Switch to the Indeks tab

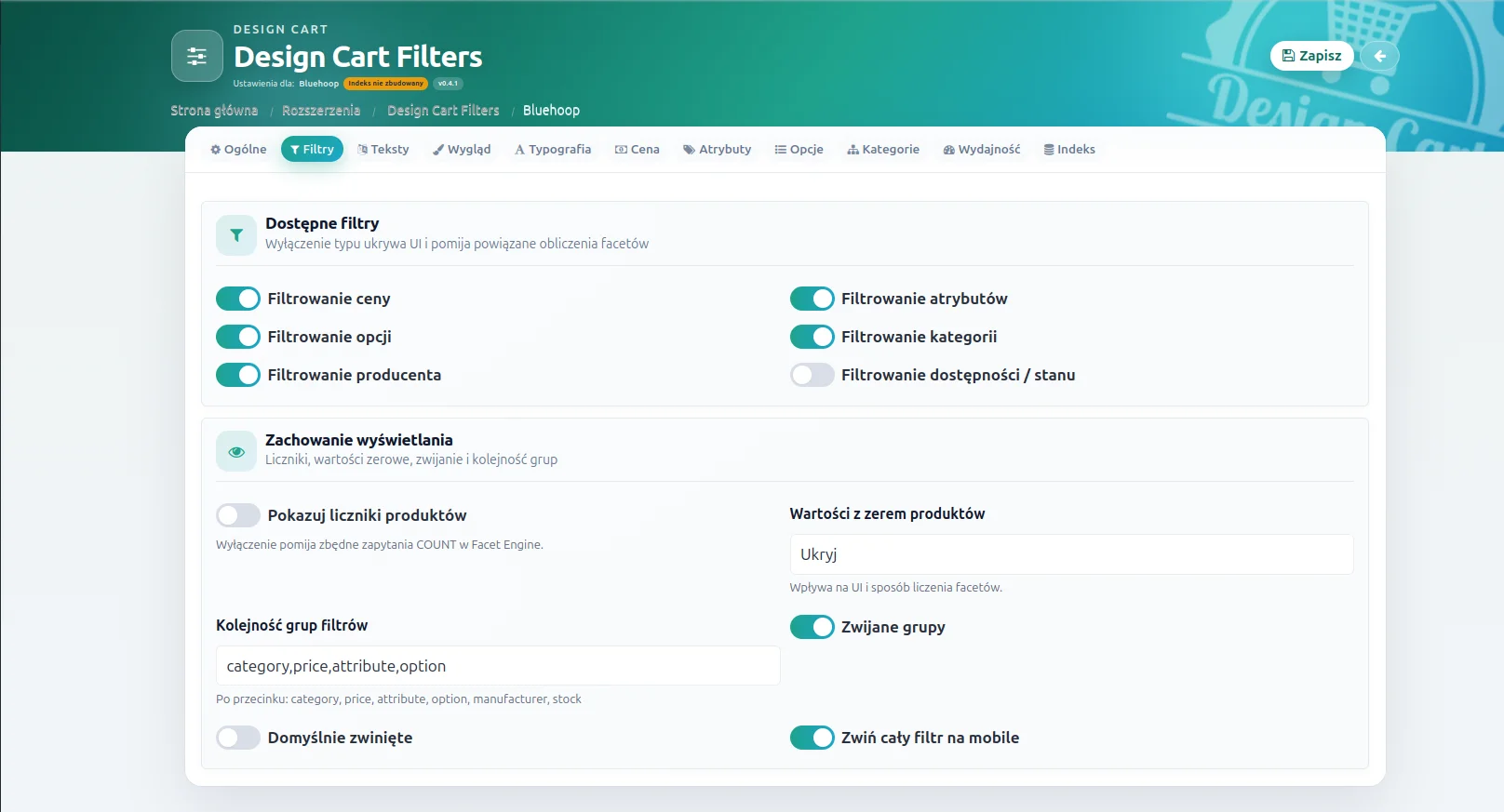tap(1069, 149)
